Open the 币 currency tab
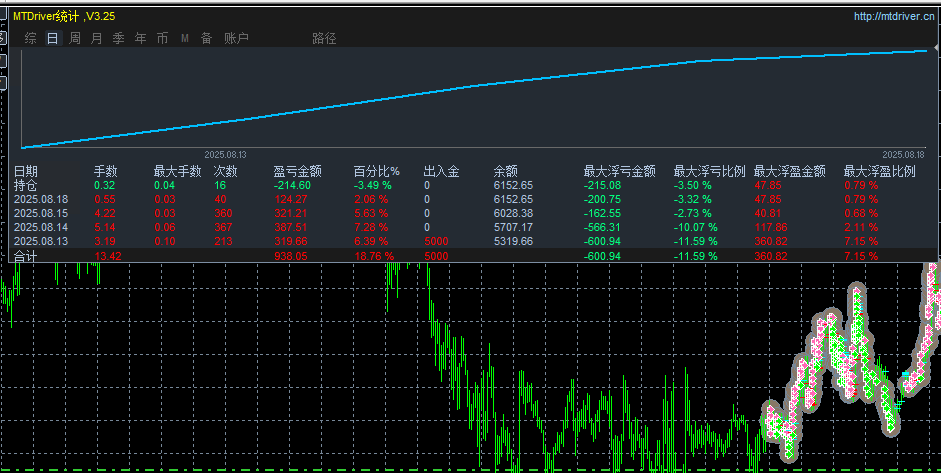The image size is (941, 473). pos(162,38)
